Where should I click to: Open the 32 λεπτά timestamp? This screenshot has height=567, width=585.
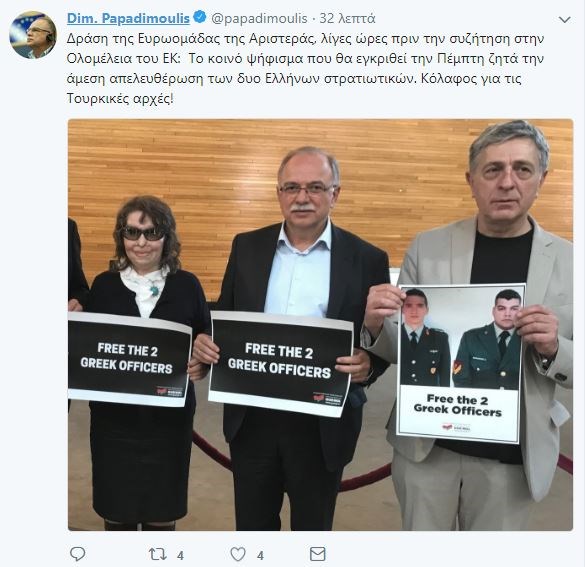point(347,18)
